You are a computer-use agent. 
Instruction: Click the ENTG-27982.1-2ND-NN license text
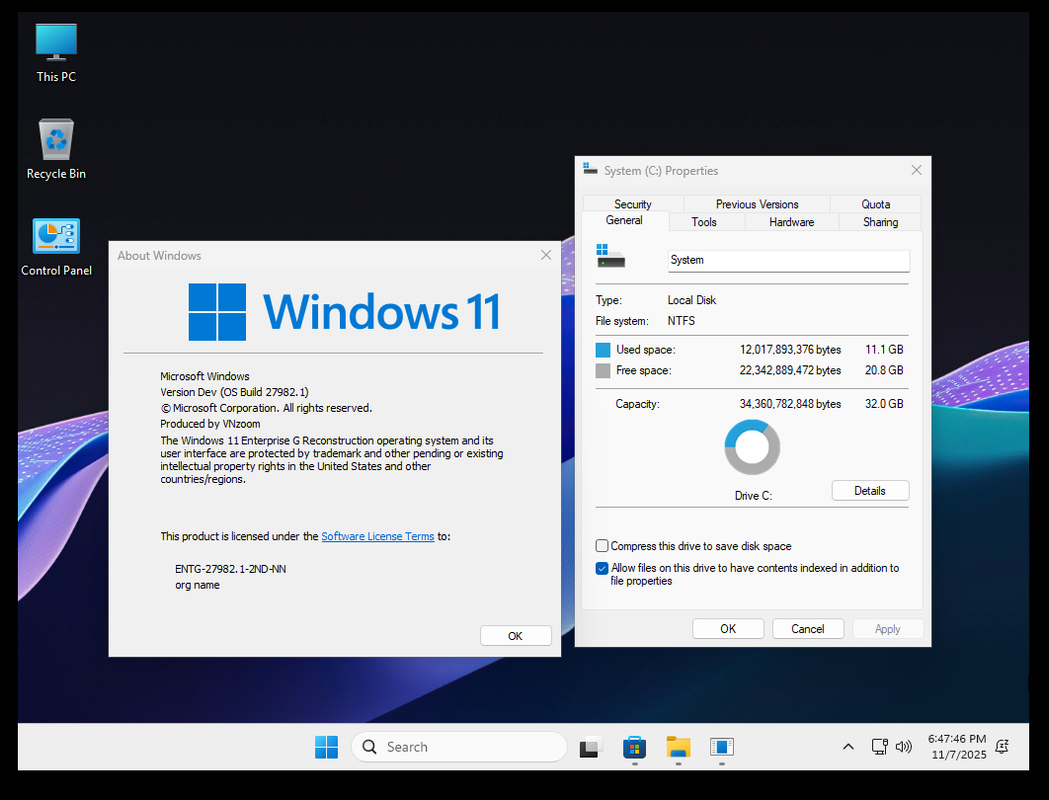tap(231, 569)
